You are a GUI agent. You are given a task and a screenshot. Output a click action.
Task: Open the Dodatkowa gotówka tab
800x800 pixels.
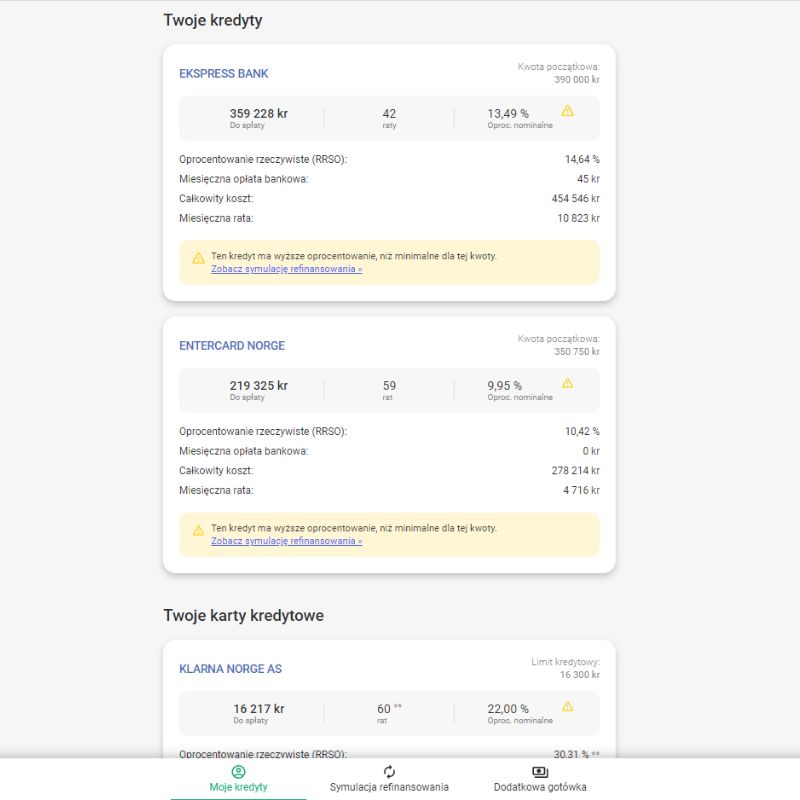[540, 787]
